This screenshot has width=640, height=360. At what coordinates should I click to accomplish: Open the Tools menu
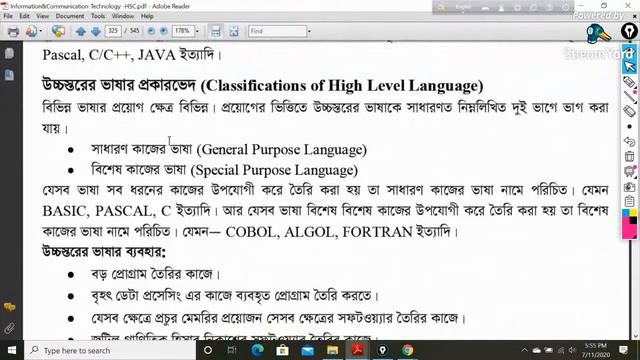coord(98,16)
